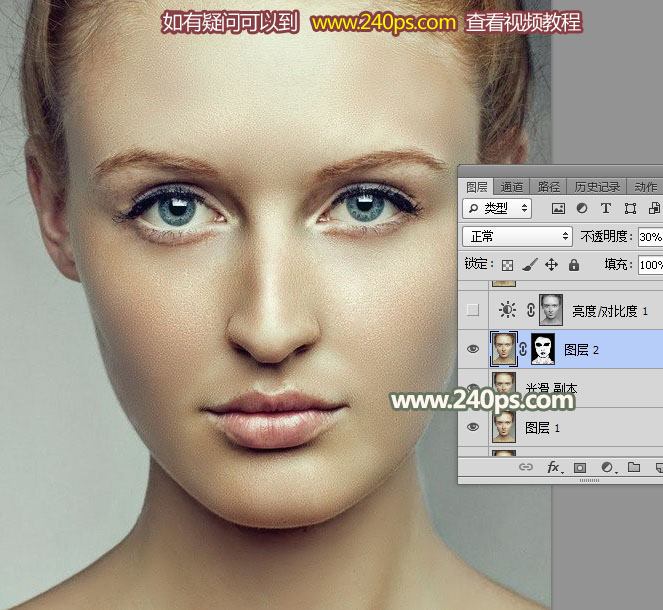Screen dimensions: 663x610
Task: Click Brightness/Contrast adjustment sun icon
Action: 507,309
